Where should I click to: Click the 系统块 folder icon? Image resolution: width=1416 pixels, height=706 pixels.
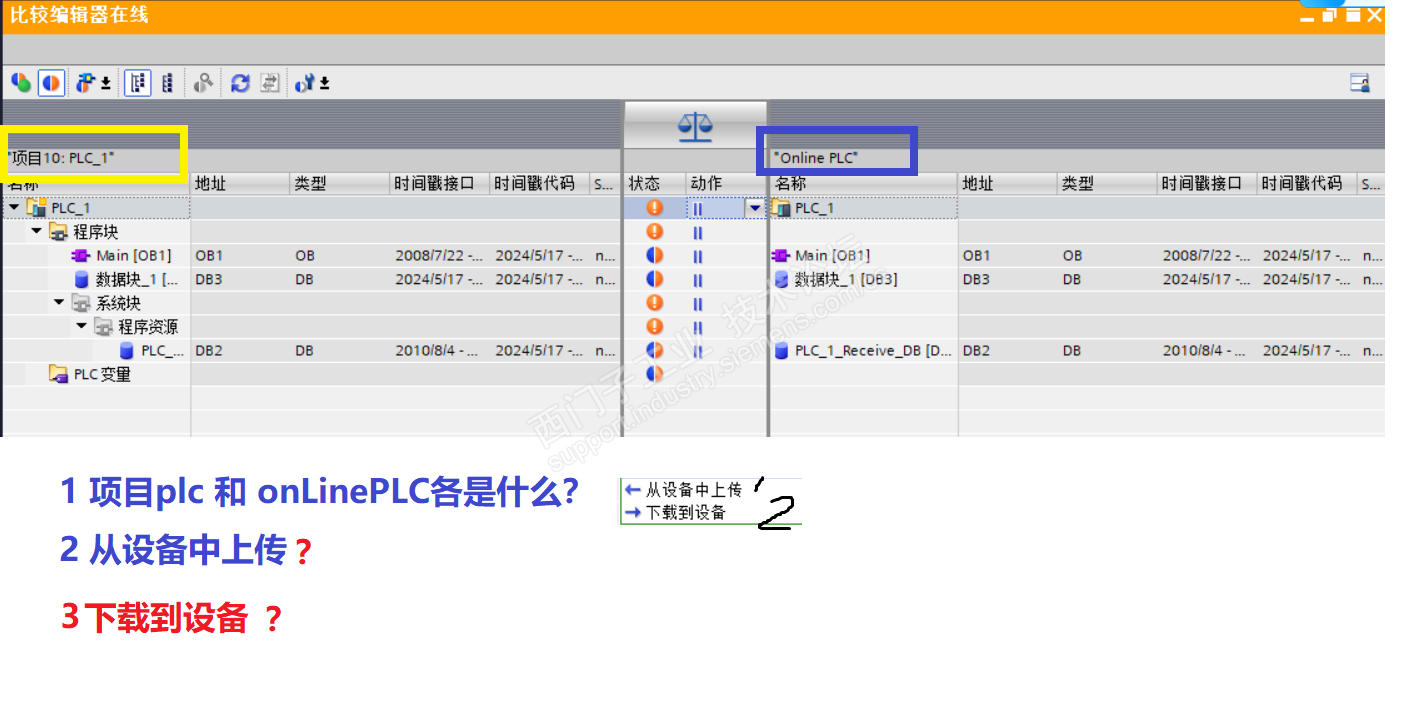pos(81,304)
